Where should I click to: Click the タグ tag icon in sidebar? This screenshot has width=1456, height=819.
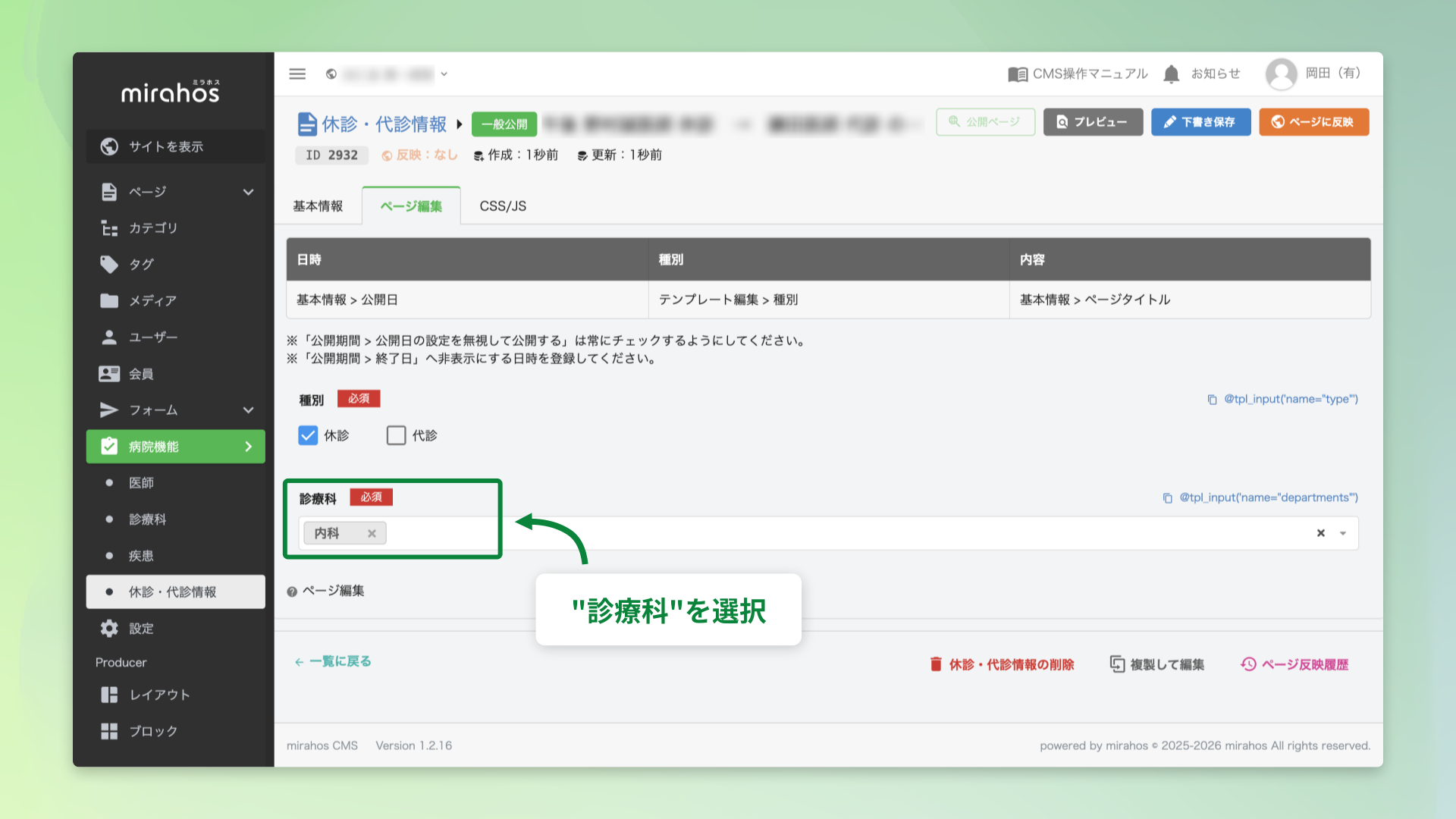(x=109, y=265)
